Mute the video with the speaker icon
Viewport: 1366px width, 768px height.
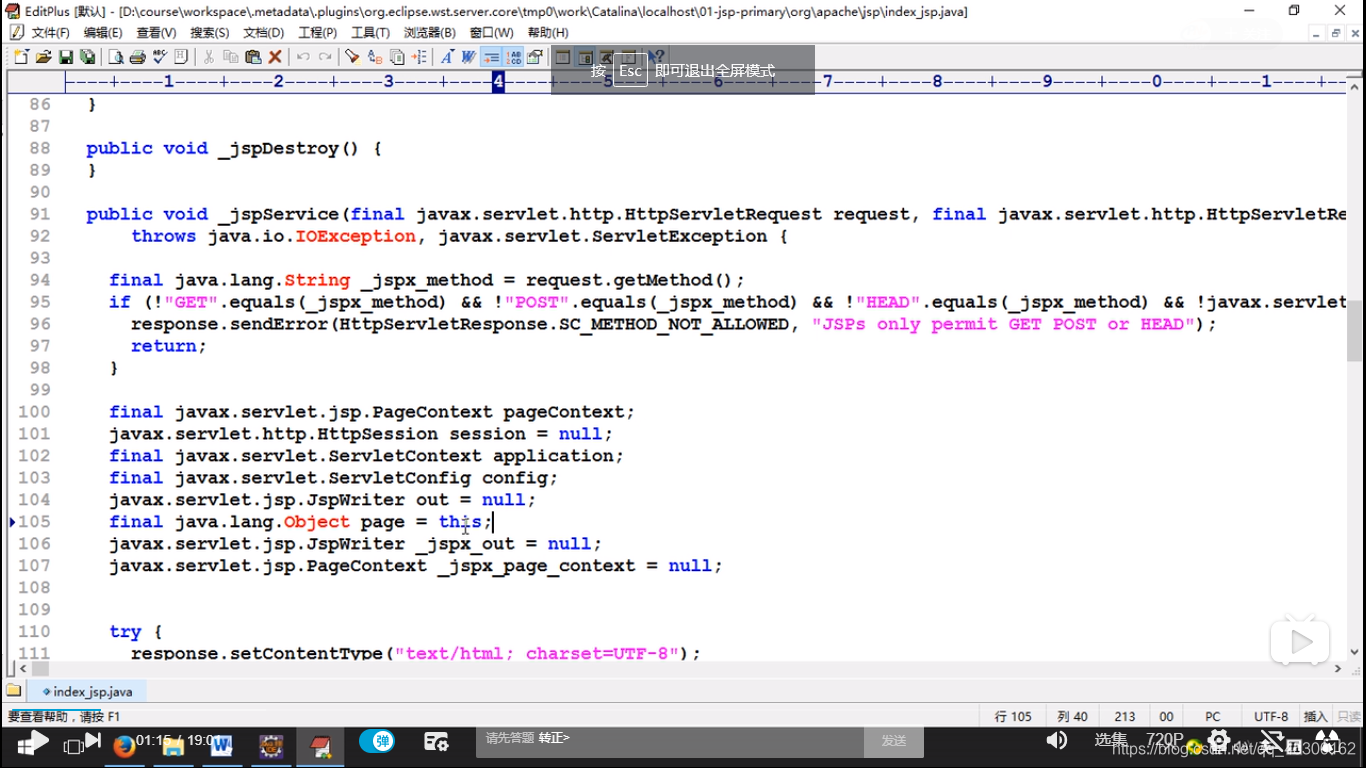(1056, 740)
